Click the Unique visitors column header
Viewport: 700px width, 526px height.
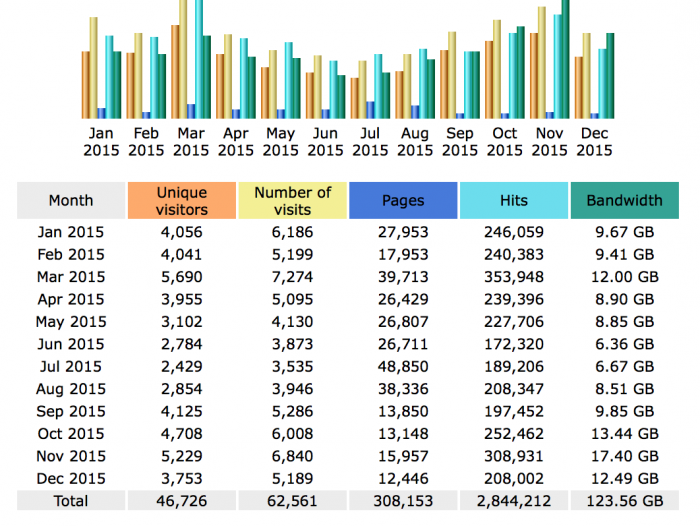point(182,200)
